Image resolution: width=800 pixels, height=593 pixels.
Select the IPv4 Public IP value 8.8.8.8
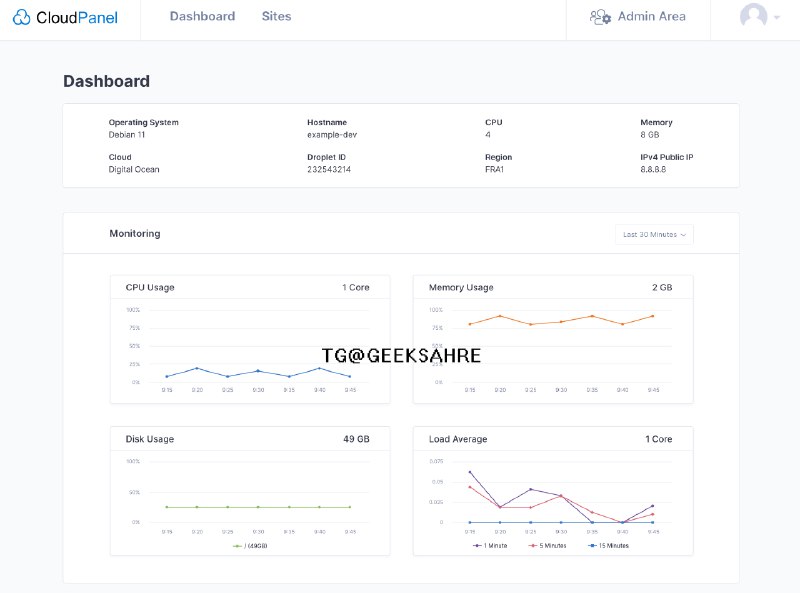pos(653,170)
